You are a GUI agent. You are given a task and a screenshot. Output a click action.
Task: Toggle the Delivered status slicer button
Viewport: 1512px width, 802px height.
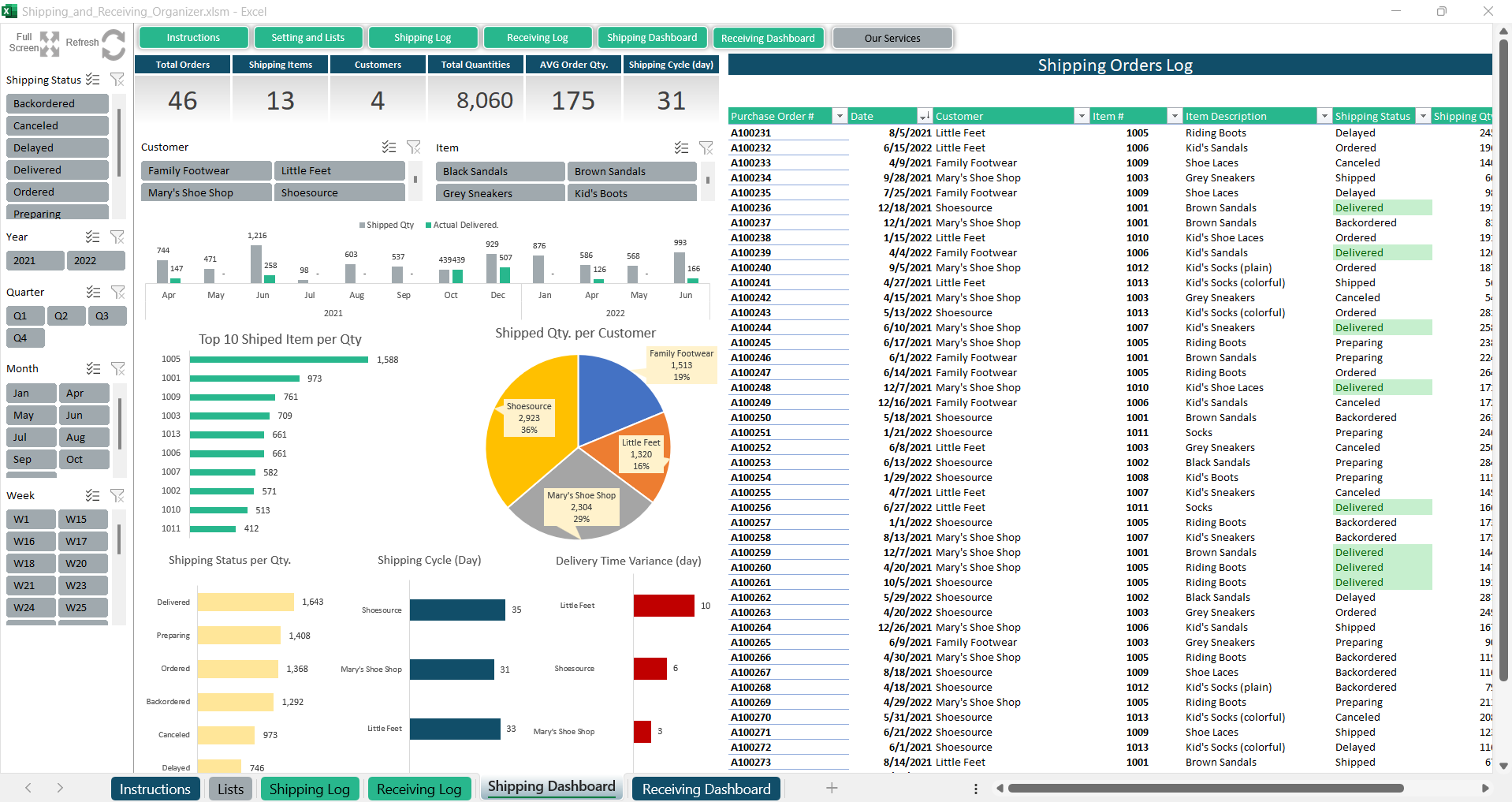(x=57, y=170)
